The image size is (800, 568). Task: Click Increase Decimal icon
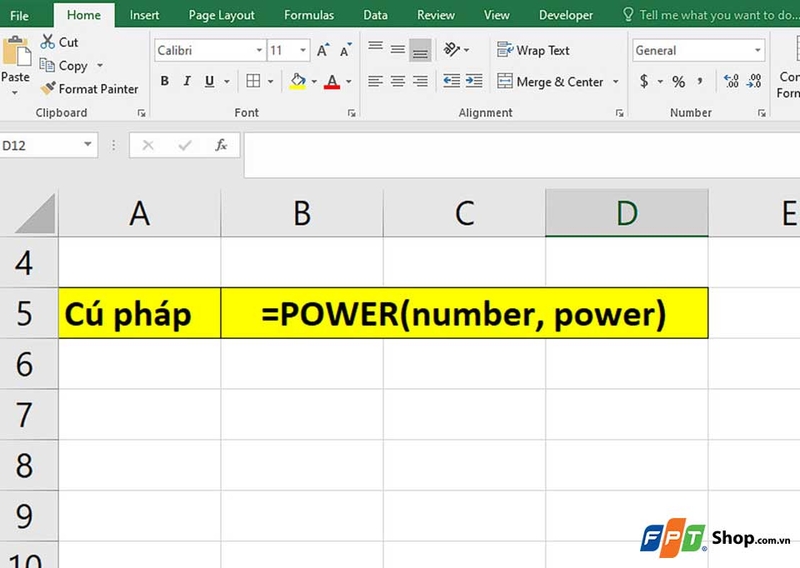pyautogui.click(x=731, y=81)
